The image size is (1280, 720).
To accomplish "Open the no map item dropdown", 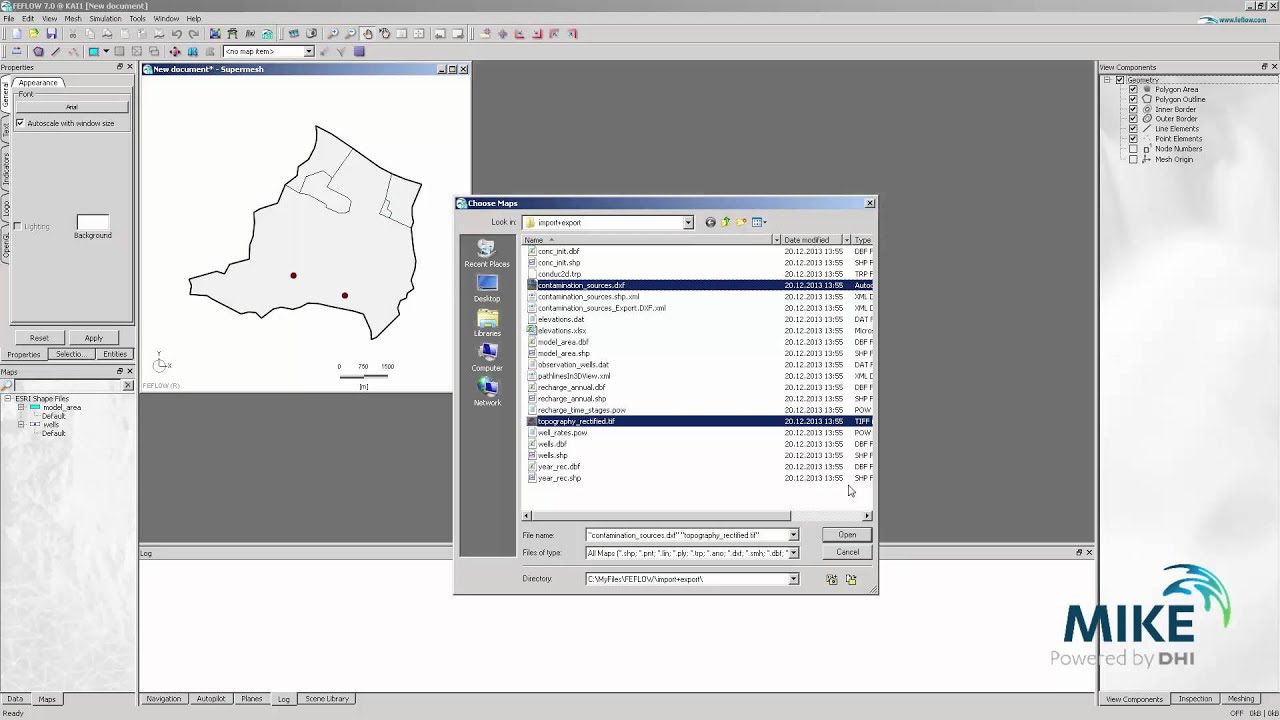I will (309, 52).
